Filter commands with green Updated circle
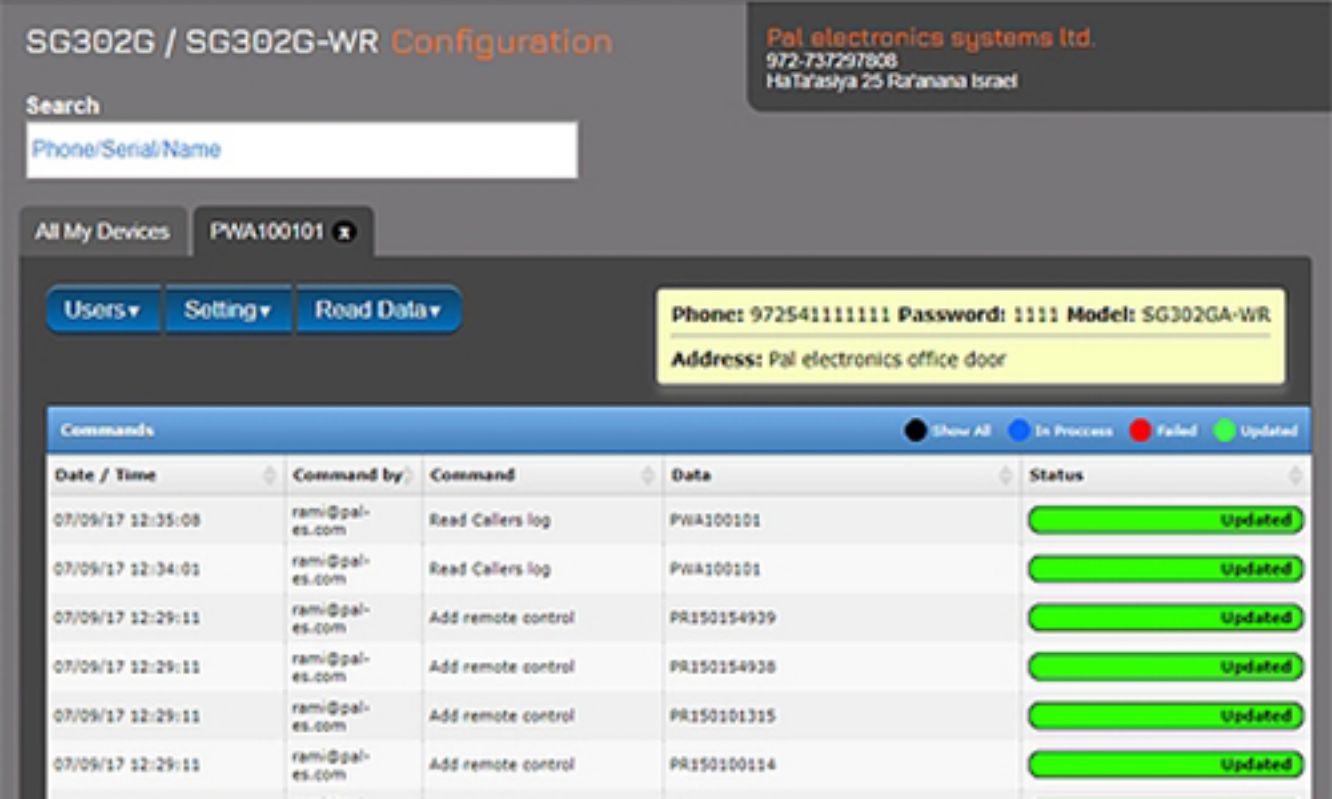Screen dimensions: 1332x799 [x=1224, y=431]
